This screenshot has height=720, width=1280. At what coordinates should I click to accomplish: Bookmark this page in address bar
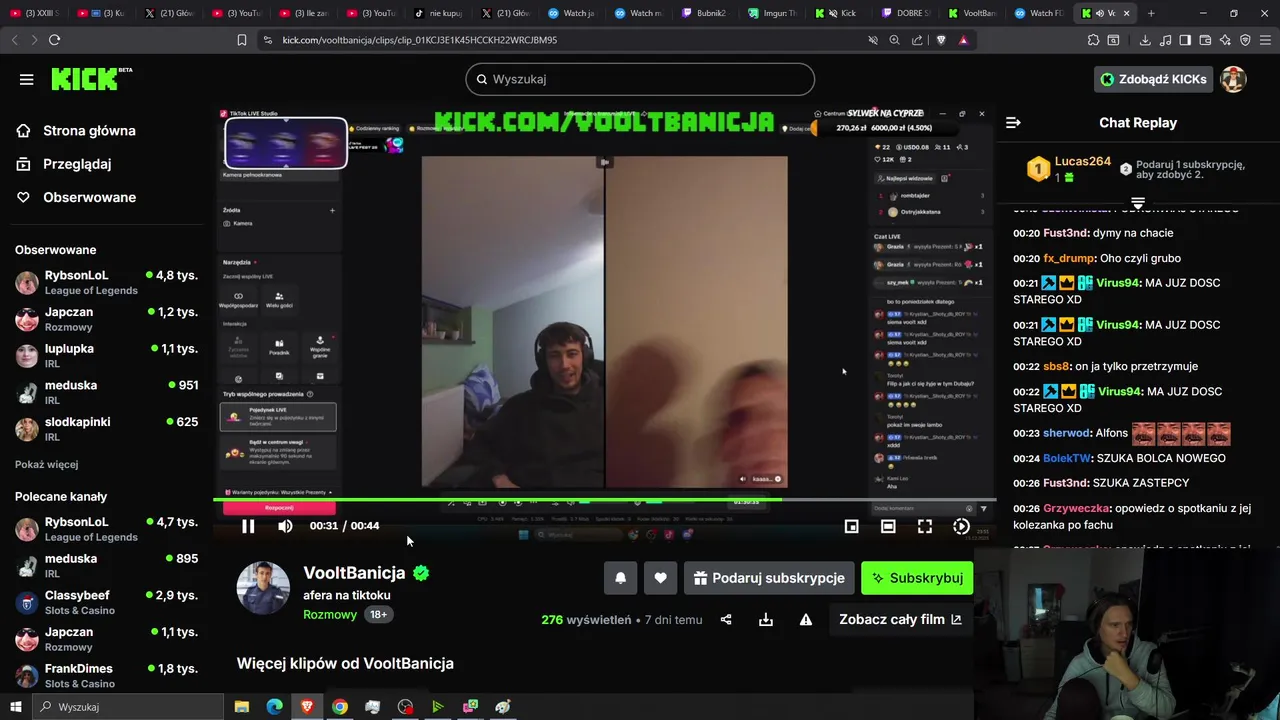click(x=241, y=40)
